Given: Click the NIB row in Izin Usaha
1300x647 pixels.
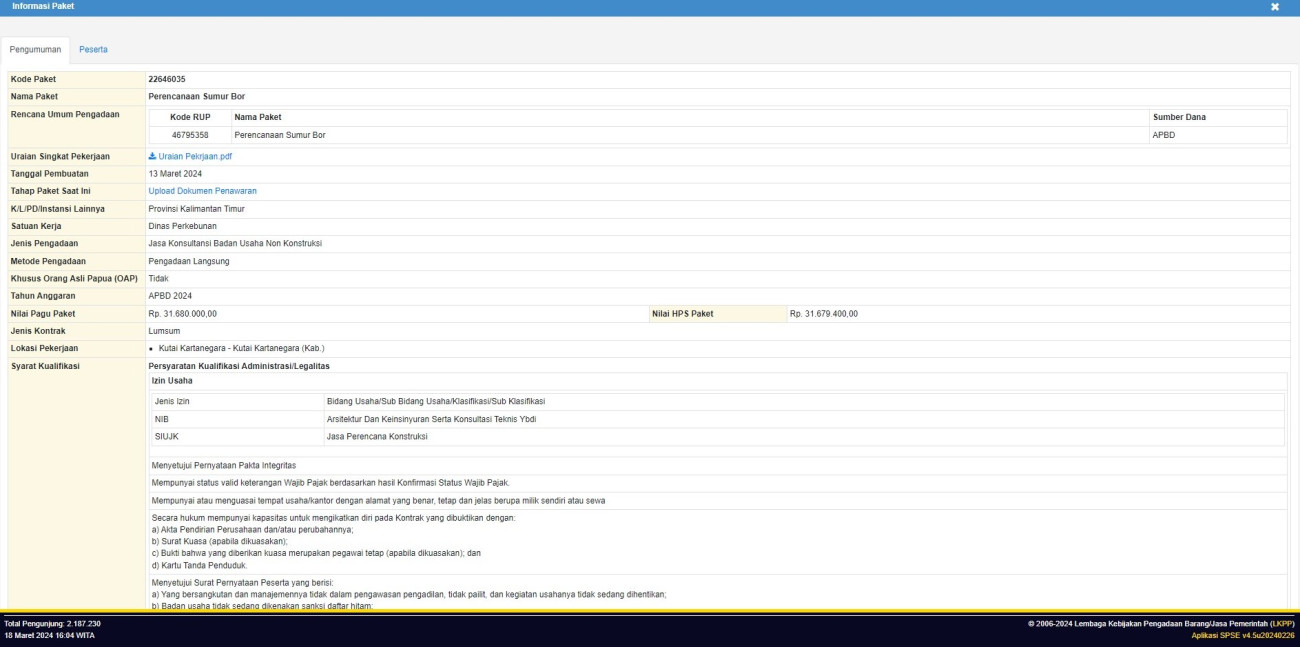Looking at the screenshot, I should point(162,419).
